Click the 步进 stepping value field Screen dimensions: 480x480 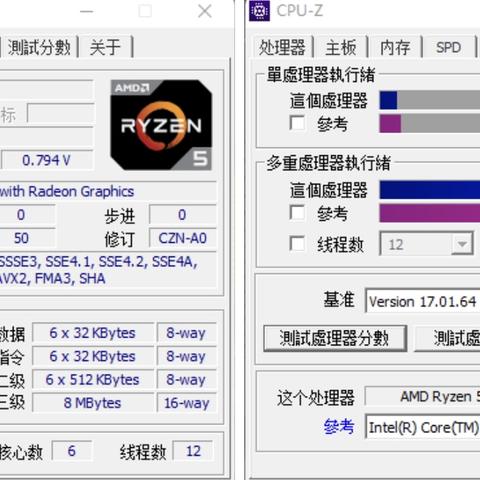pos(183,215)
